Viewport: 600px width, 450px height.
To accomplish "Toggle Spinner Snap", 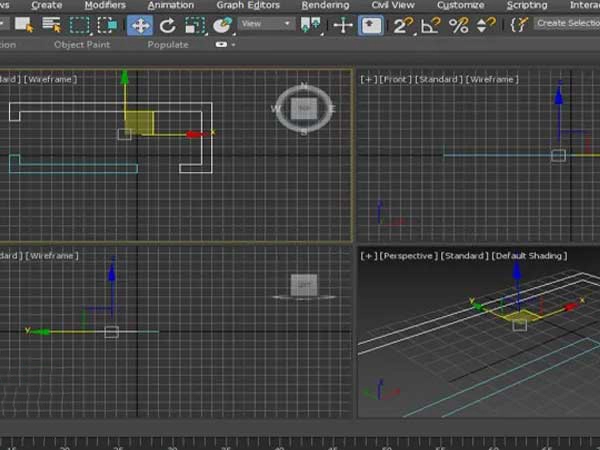I will tap(486, 26).
